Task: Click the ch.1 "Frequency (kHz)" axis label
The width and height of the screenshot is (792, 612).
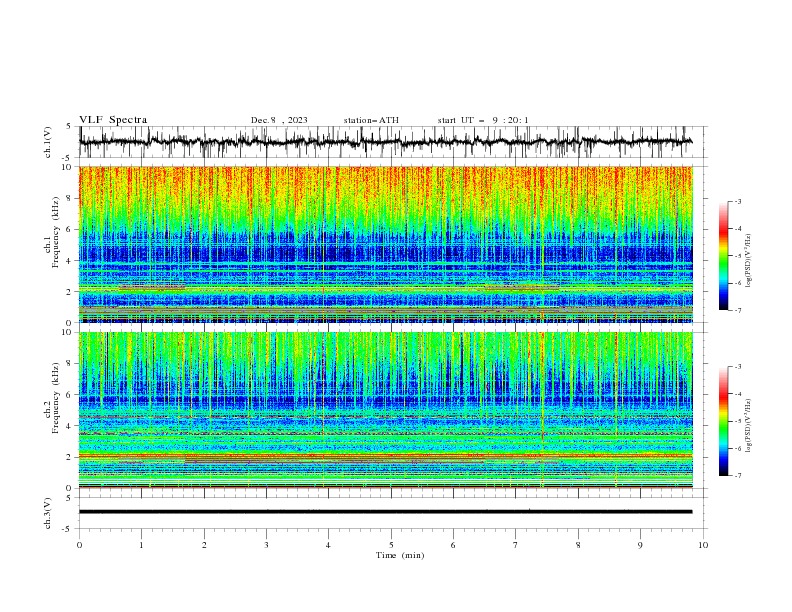Action: coord(56,232)
